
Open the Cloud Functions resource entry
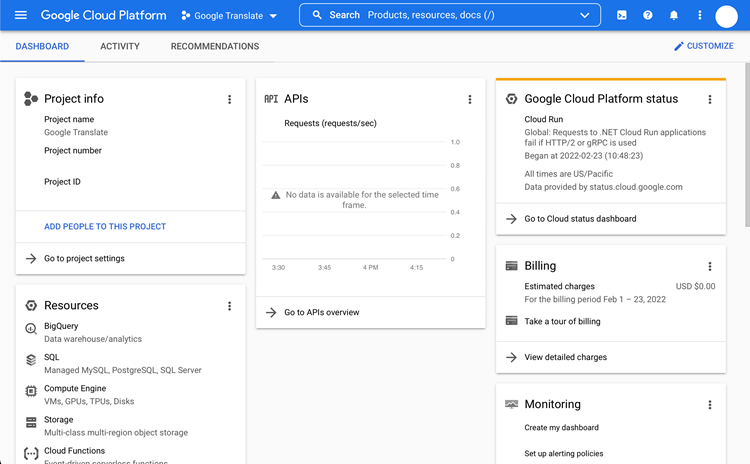click(74, 451)
